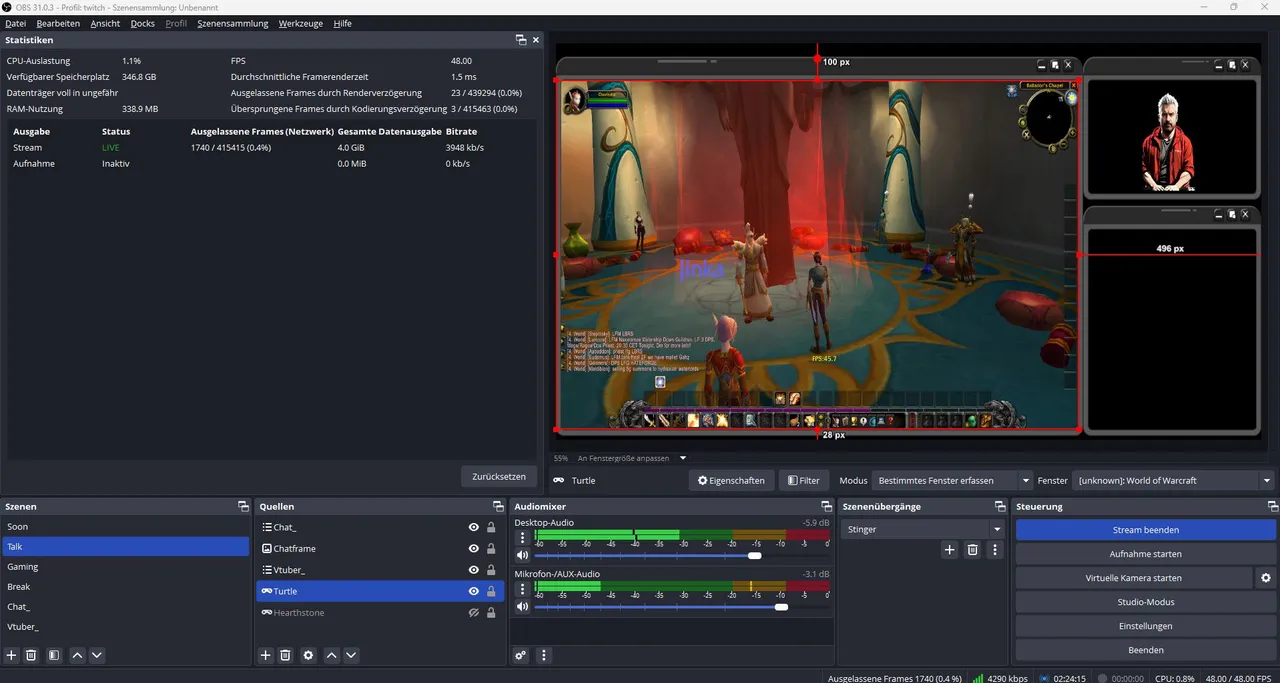Open scene filters icon in Szenen toolbar
Viewport: 1280px width, 683px height.
54,655
